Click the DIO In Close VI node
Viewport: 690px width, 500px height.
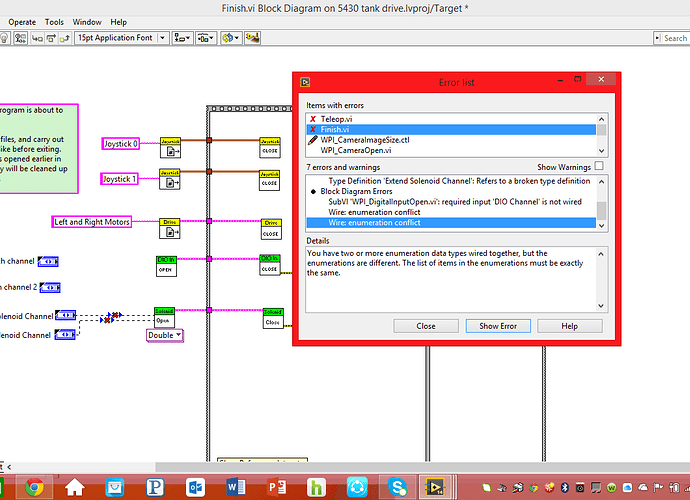pos(270,265)
